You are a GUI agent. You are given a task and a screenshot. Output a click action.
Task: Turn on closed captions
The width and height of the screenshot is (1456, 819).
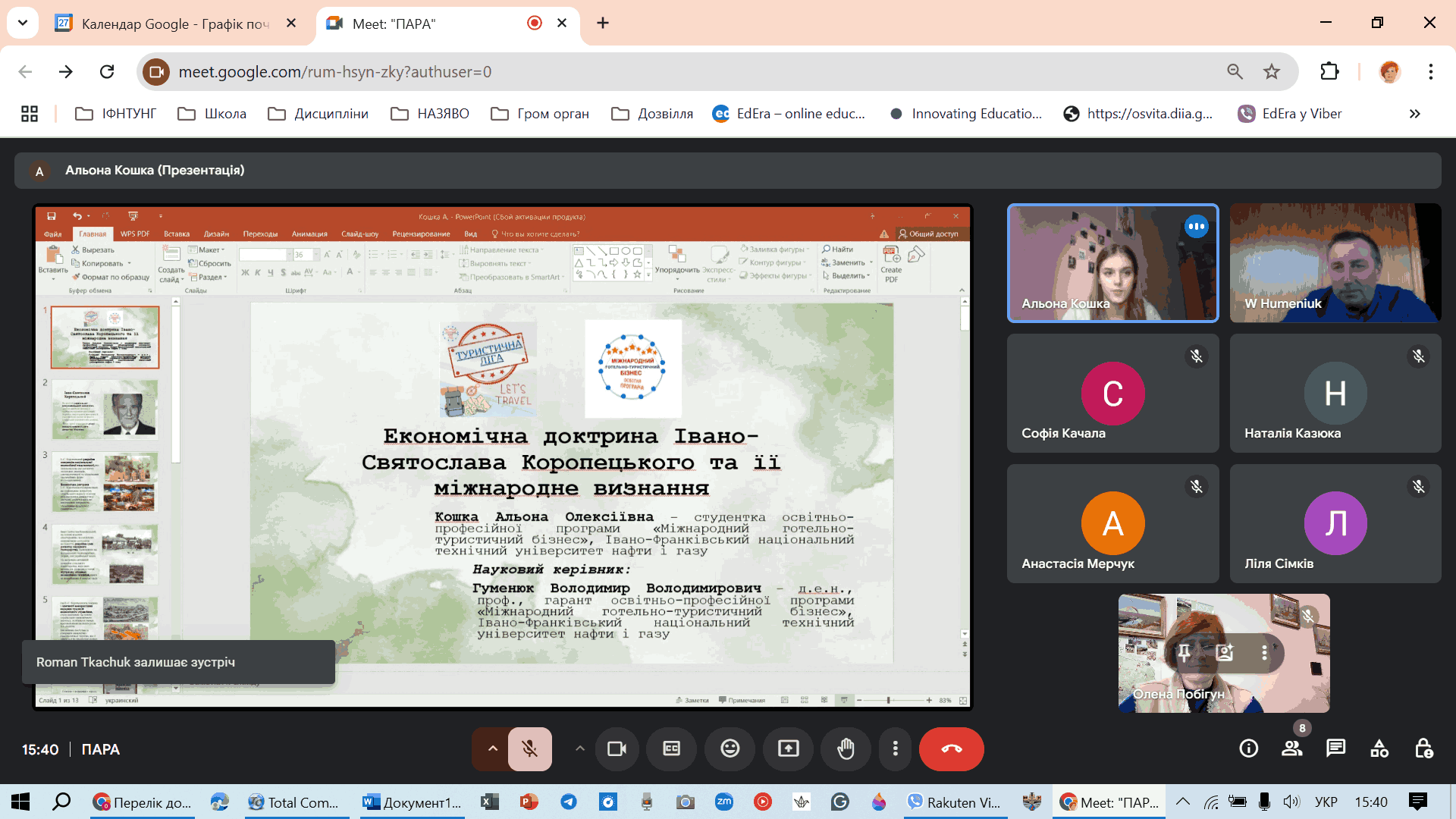(x=672, y=749)
